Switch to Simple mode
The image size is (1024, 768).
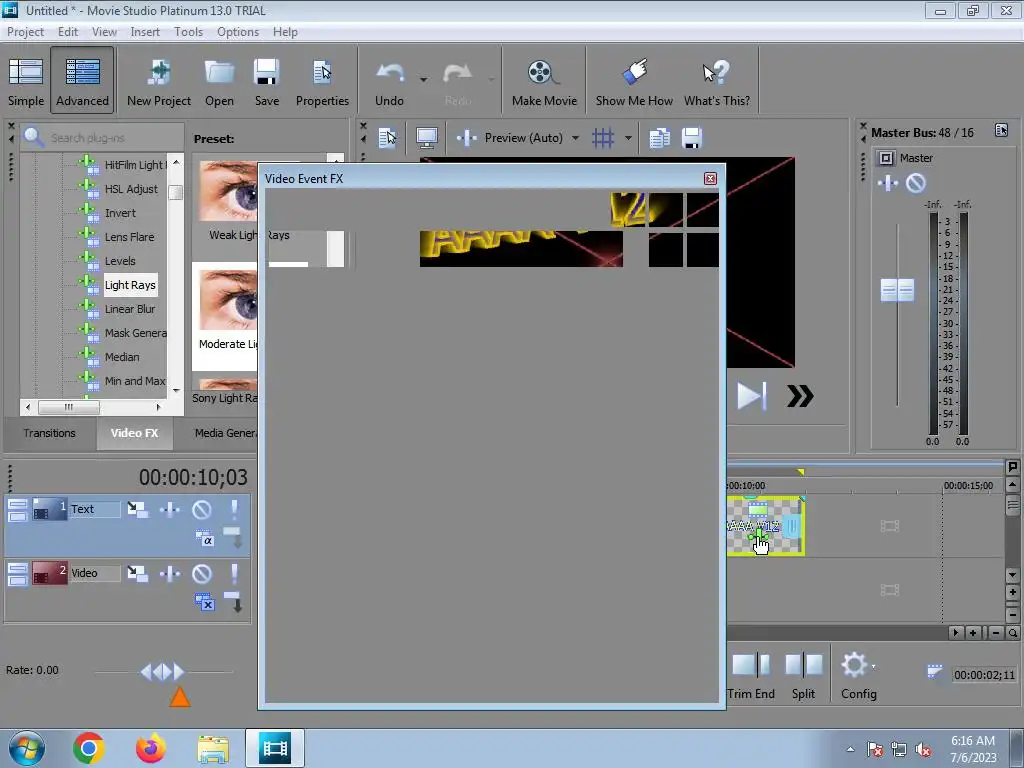coord(26,81)
